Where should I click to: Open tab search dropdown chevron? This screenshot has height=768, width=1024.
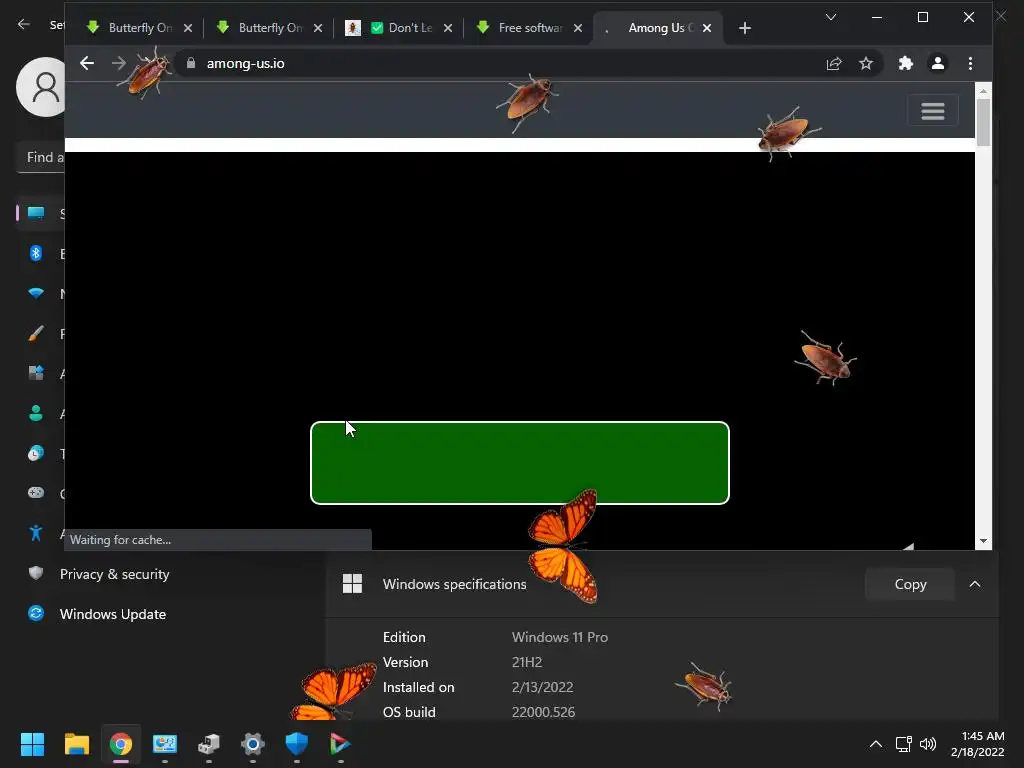coord(831,17)
